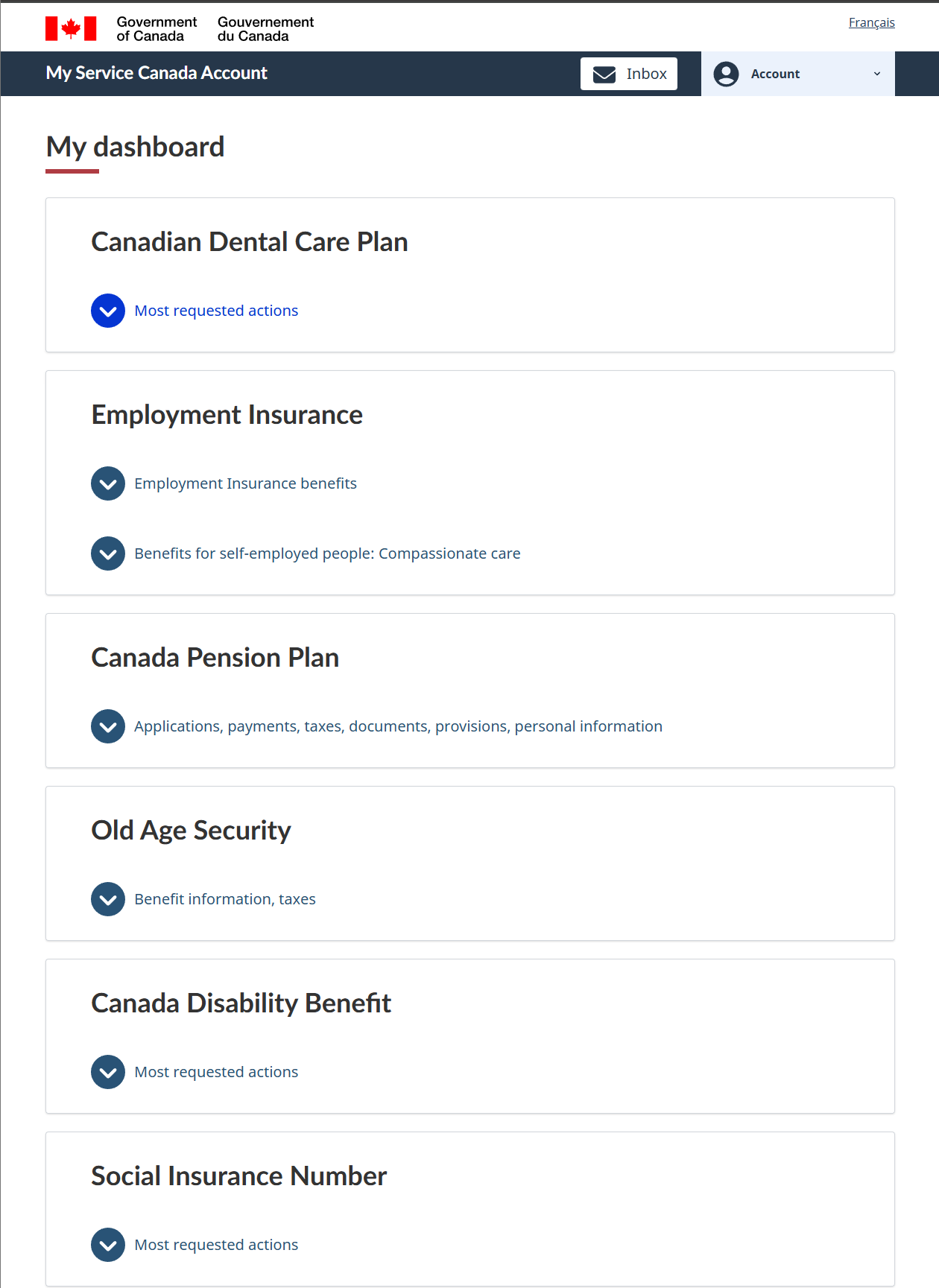Click chevron circle under Canada Pension Plan
The image size is (939, 1288).
(108, 726)
